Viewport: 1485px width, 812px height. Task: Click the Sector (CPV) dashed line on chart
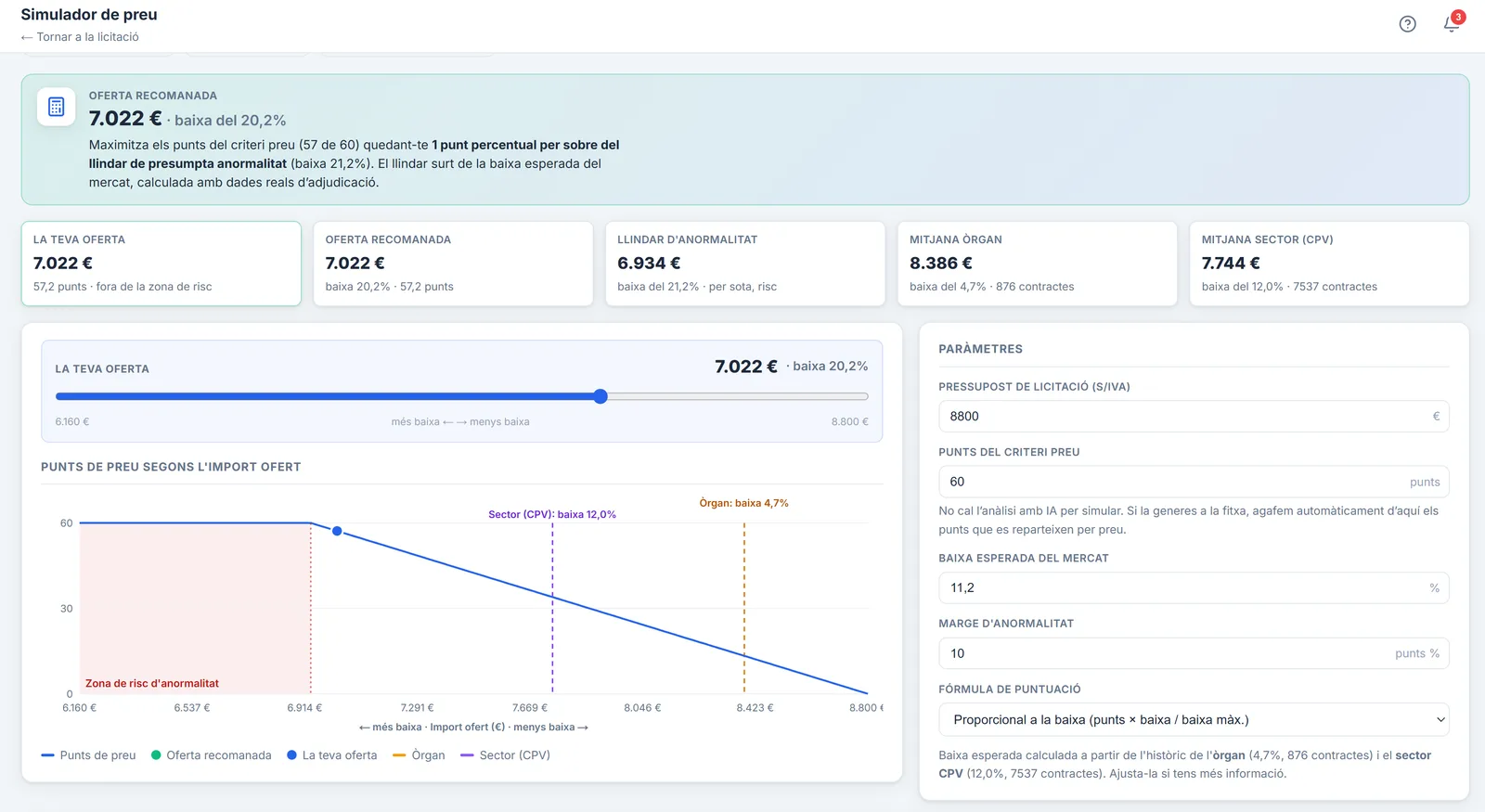[x=552, y=608]
